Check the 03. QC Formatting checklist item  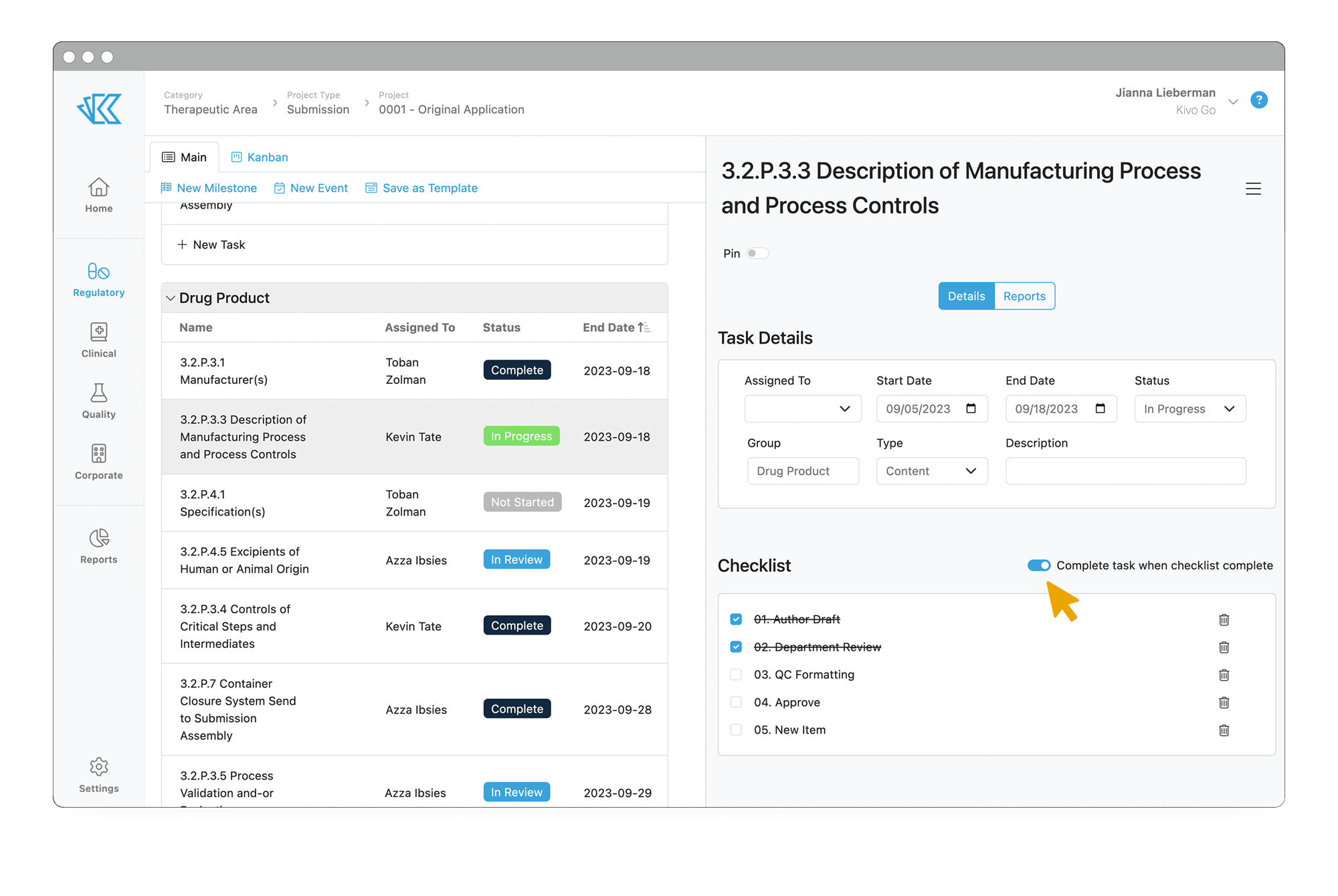(736, 674)
